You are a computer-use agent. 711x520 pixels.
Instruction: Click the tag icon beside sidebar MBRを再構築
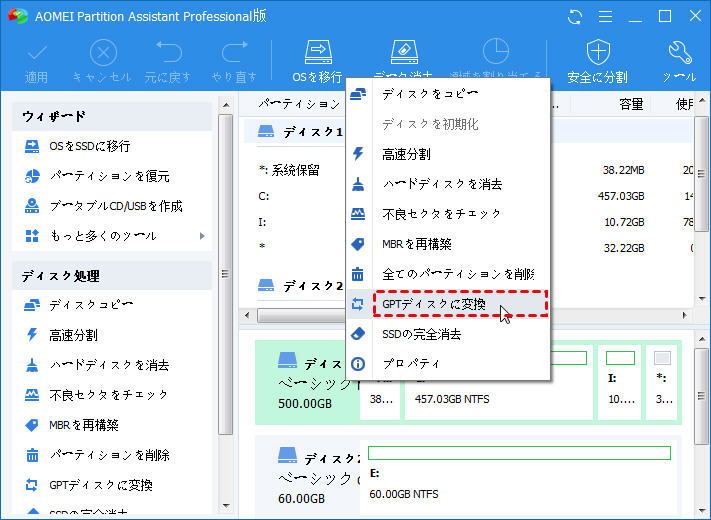click(32, 425)
